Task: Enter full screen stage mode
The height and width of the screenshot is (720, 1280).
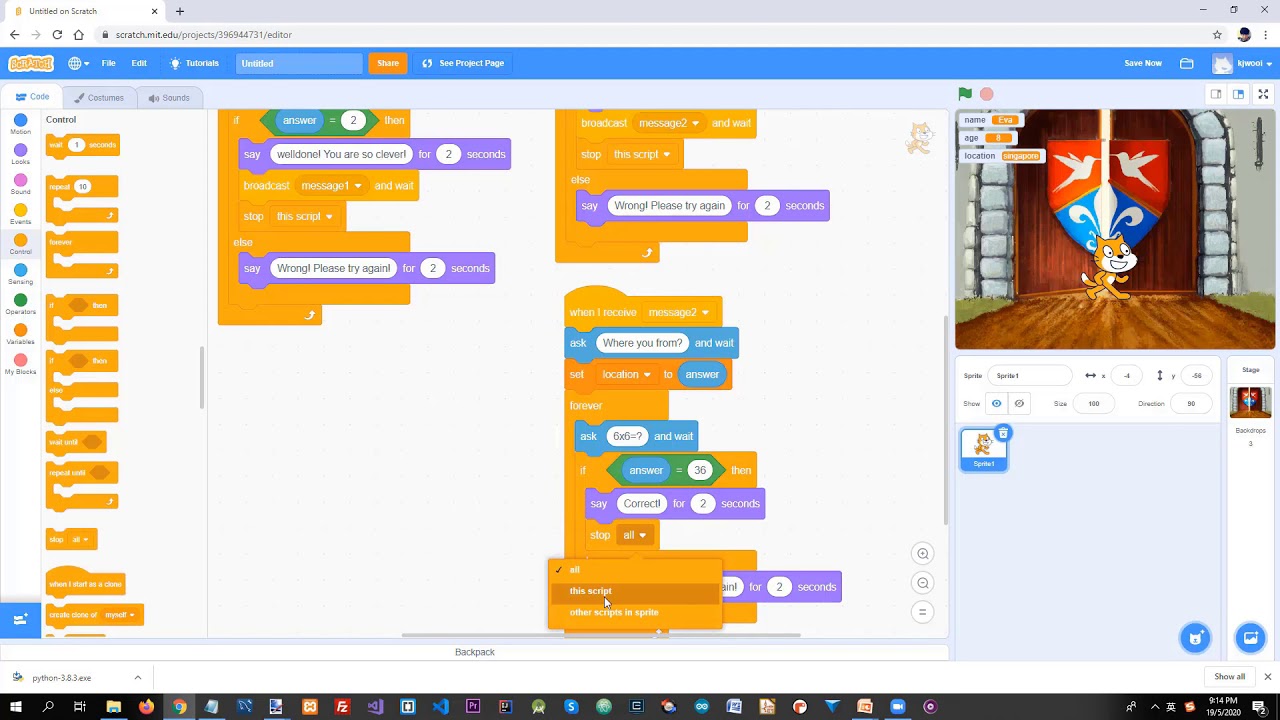Action: coord(1263,94)
